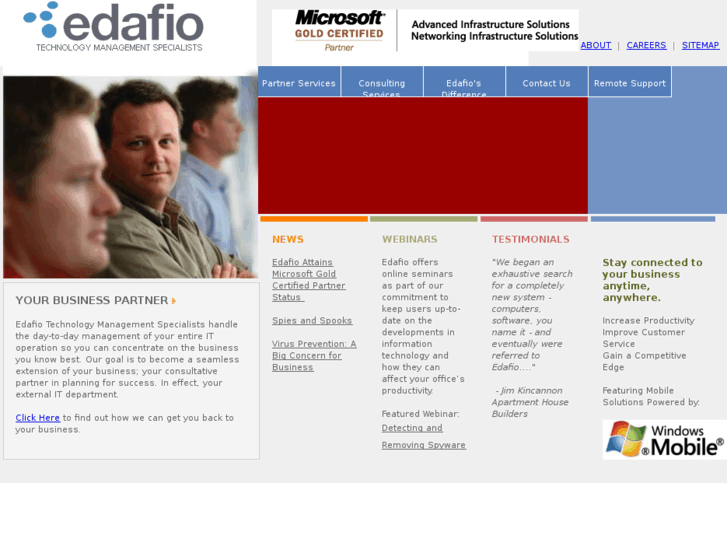Click the dark red banner area

coord(423,155)
